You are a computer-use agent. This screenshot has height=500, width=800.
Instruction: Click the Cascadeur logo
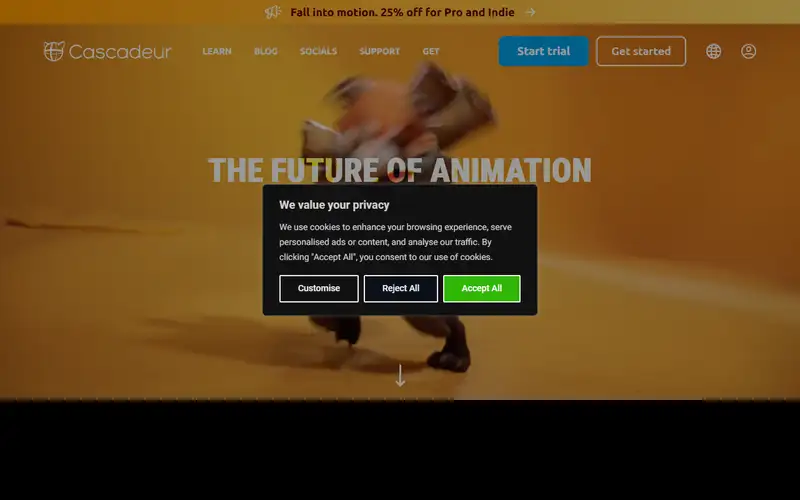tap(107, 51)
